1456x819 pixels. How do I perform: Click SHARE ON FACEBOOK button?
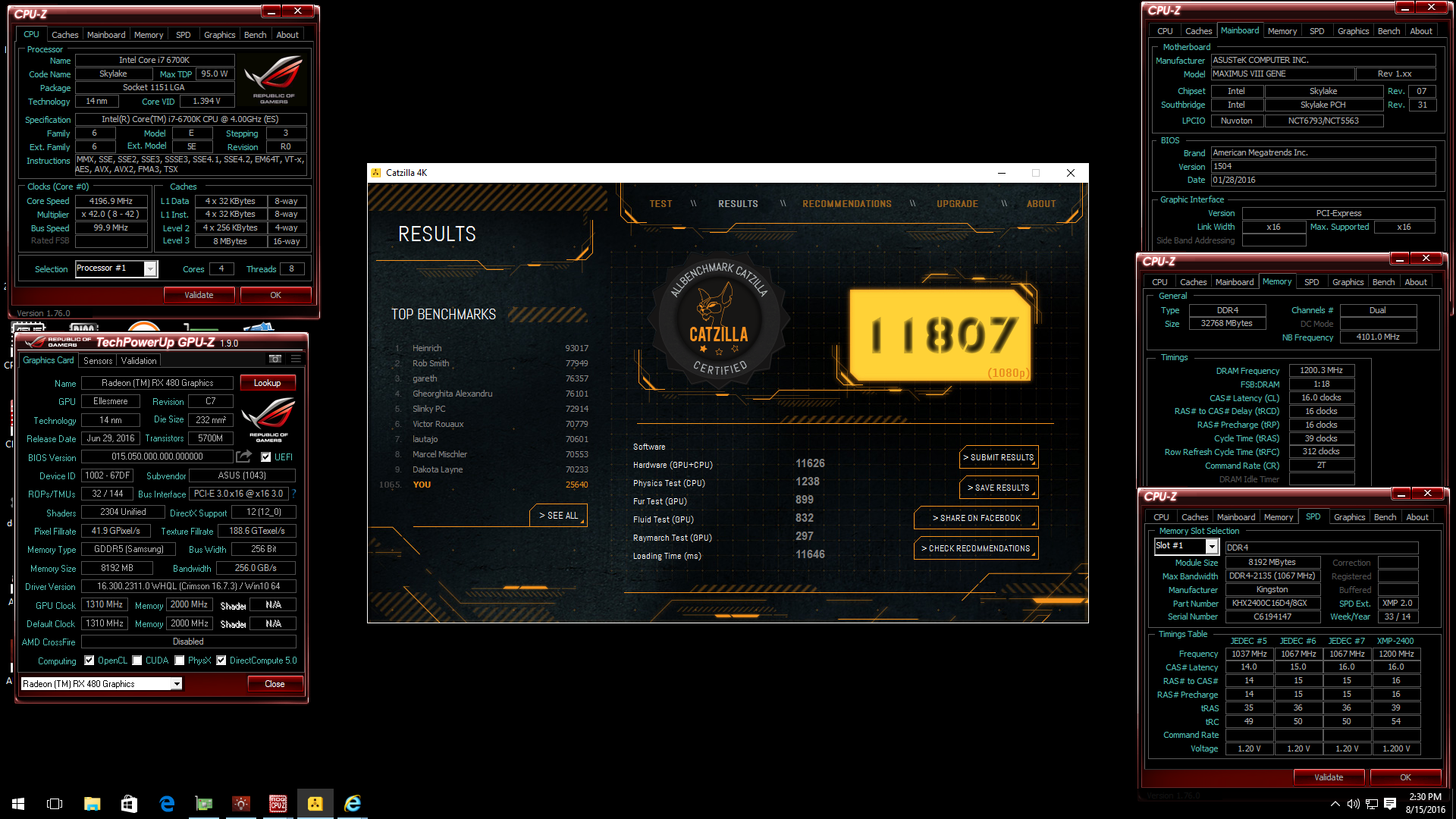tap(977, 518)
